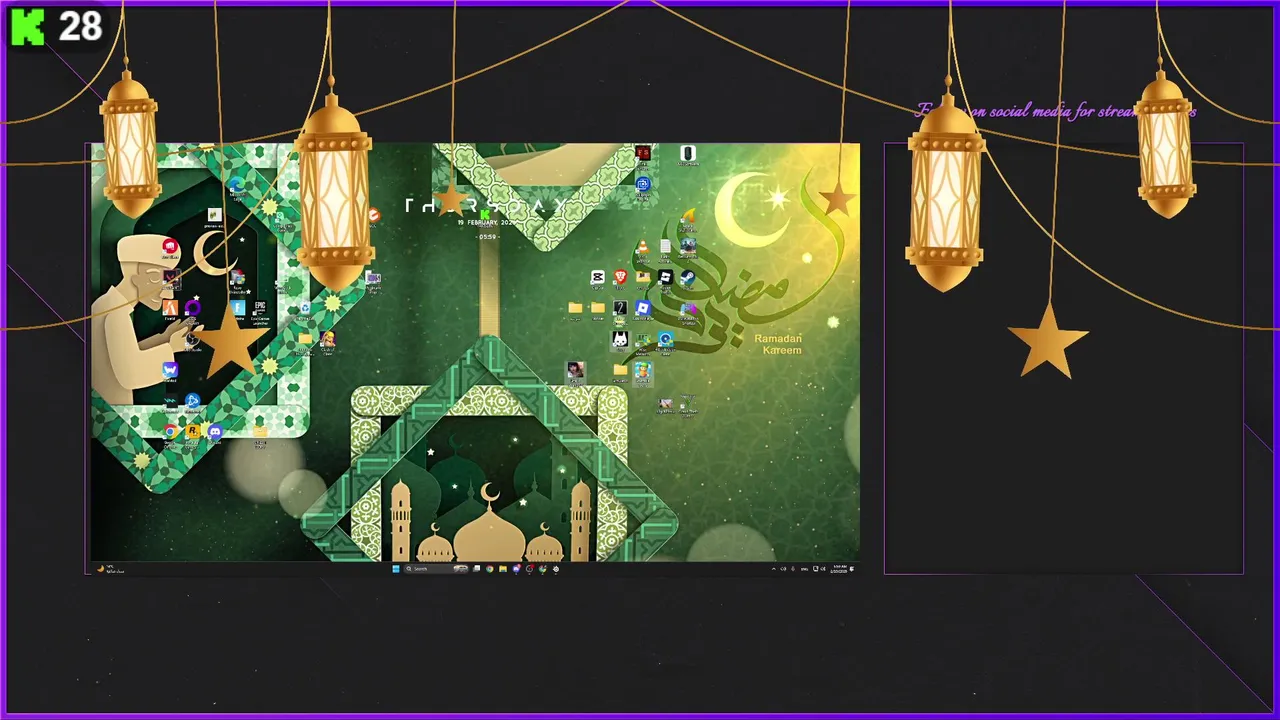The width and height of the screenshot is (1280, 720).
Task: Open the folder left of Stumble Guys
Action: pyautogui.click(x=620, y=370)
